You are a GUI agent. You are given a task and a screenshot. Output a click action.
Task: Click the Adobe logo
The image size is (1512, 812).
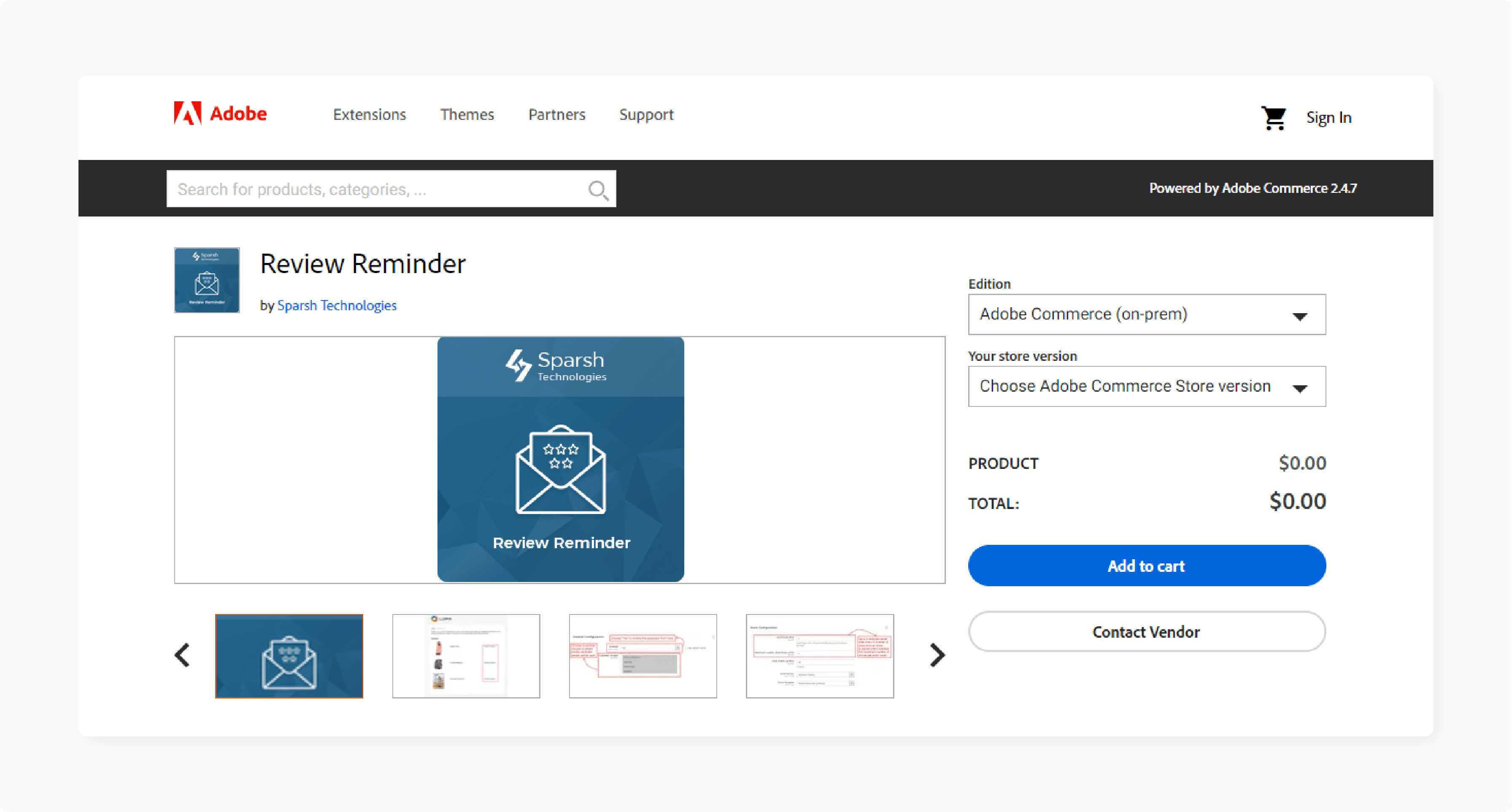click(220, 113)
